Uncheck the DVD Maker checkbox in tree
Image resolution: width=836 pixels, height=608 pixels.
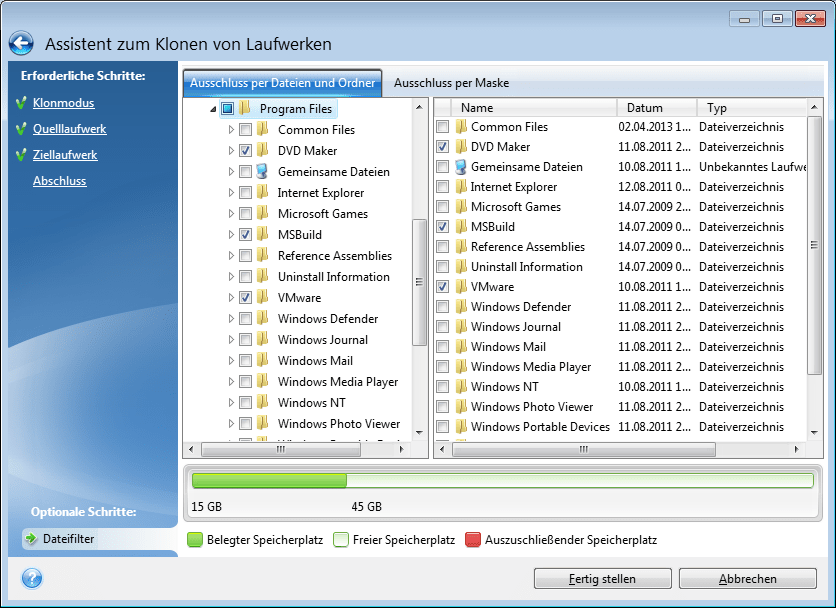point(245,150)
